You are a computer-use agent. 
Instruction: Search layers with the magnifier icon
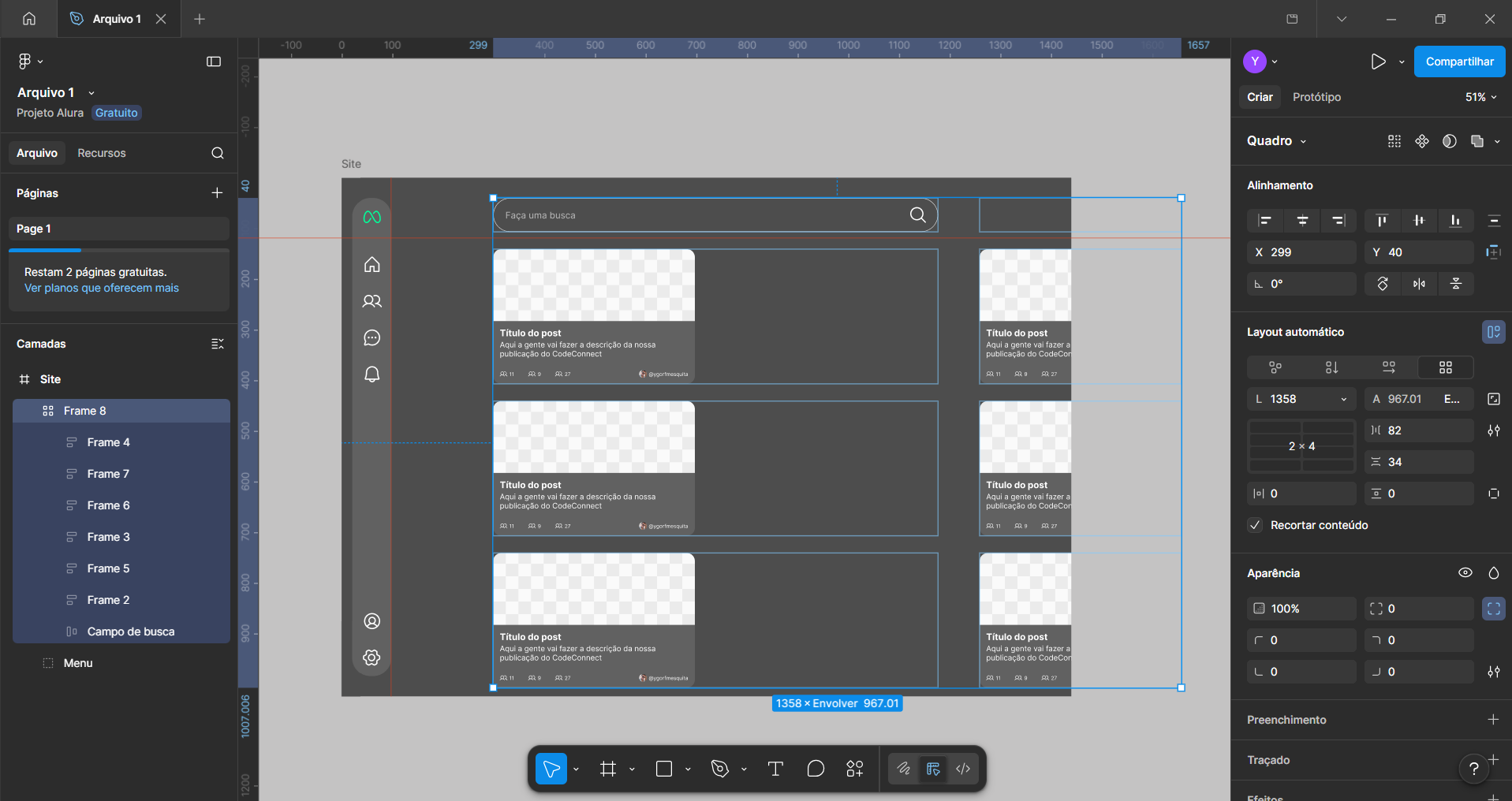218,153
